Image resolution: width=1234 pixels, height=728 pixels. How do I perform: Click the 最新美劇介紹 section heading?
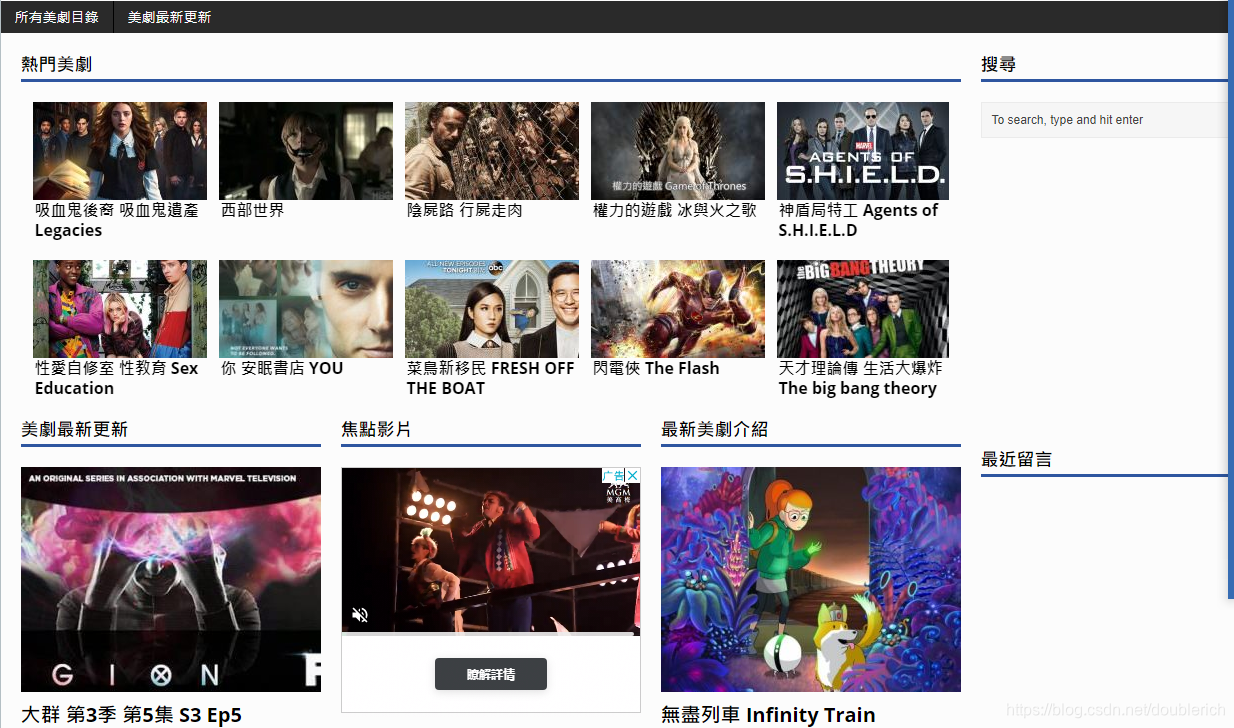click(x=715, y=429)
